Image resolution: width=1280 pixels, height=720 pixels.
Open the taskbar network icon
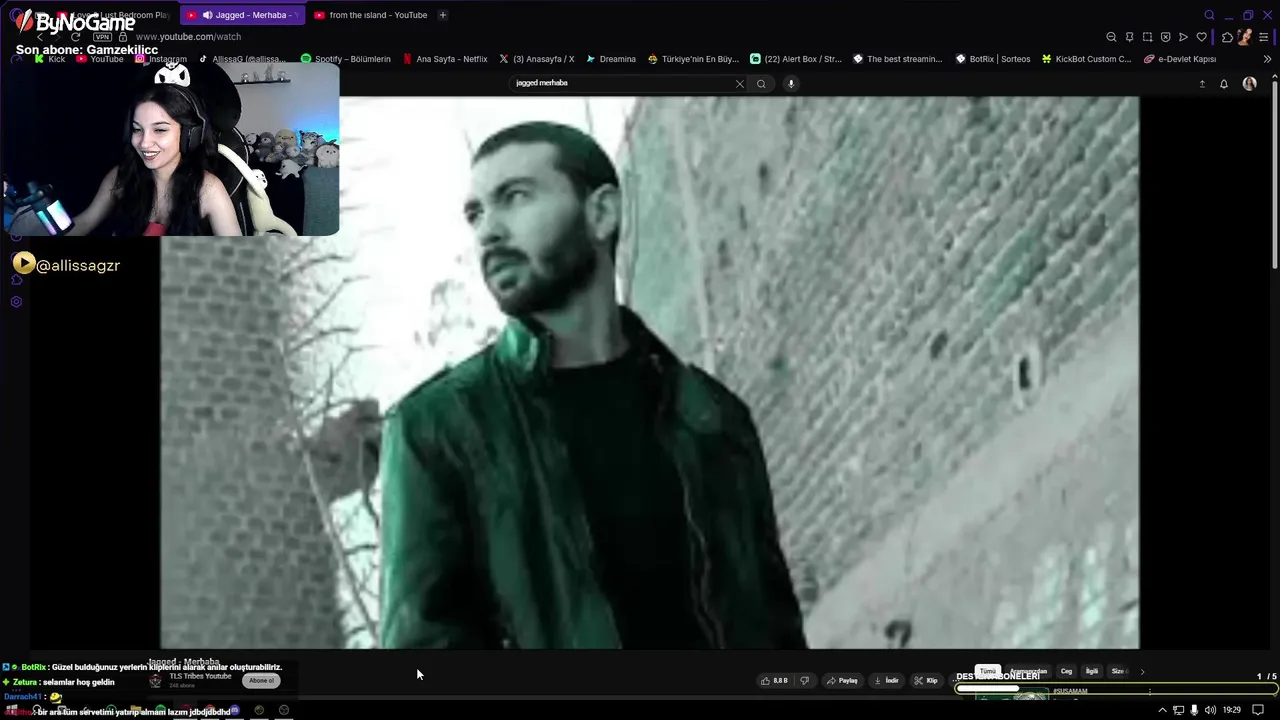pyautogui.click(x=1178, y=710)
